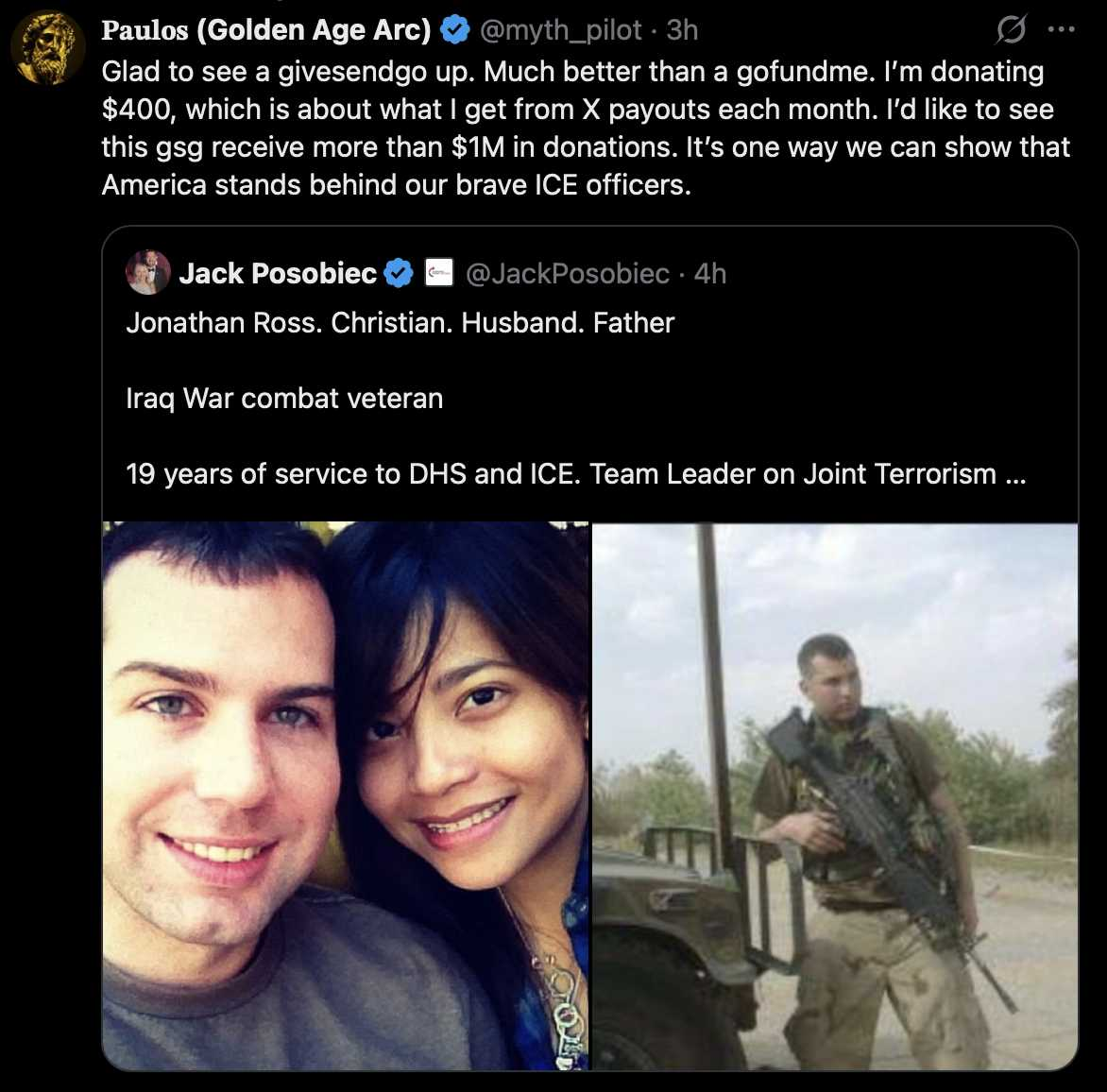
Task: Open the Grok slash-circle icon
Action: click(1011, 29)
